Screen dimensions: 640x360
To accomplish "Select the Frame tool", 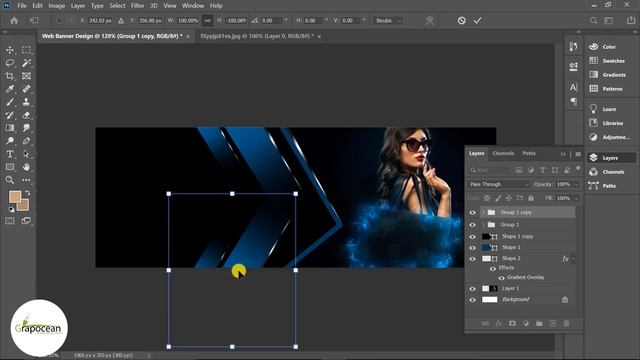I will (x=26, y=76).
